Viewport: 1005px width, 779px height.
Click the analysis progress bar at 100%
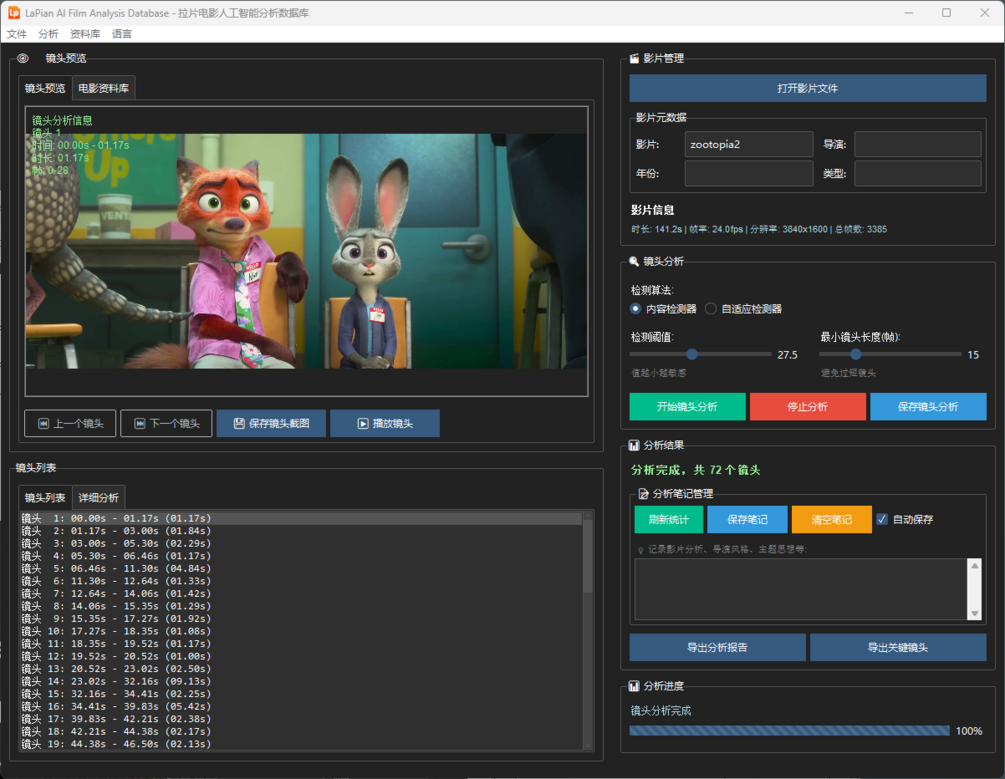[x=790, y=730]
